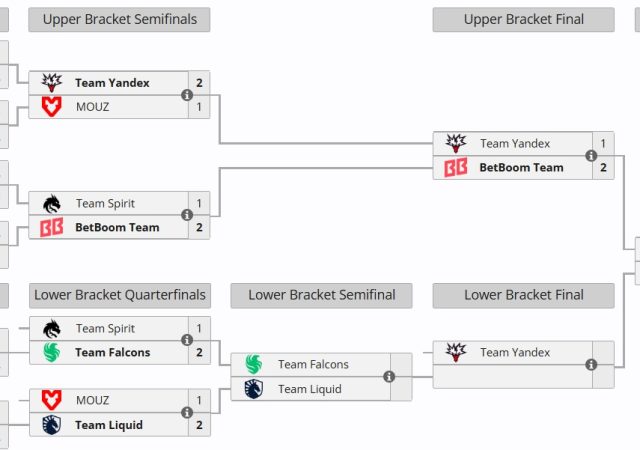This screenshot has width=640, height=450.
Task: Open match info for Upper Bracket Final
Action: [591, 156]
